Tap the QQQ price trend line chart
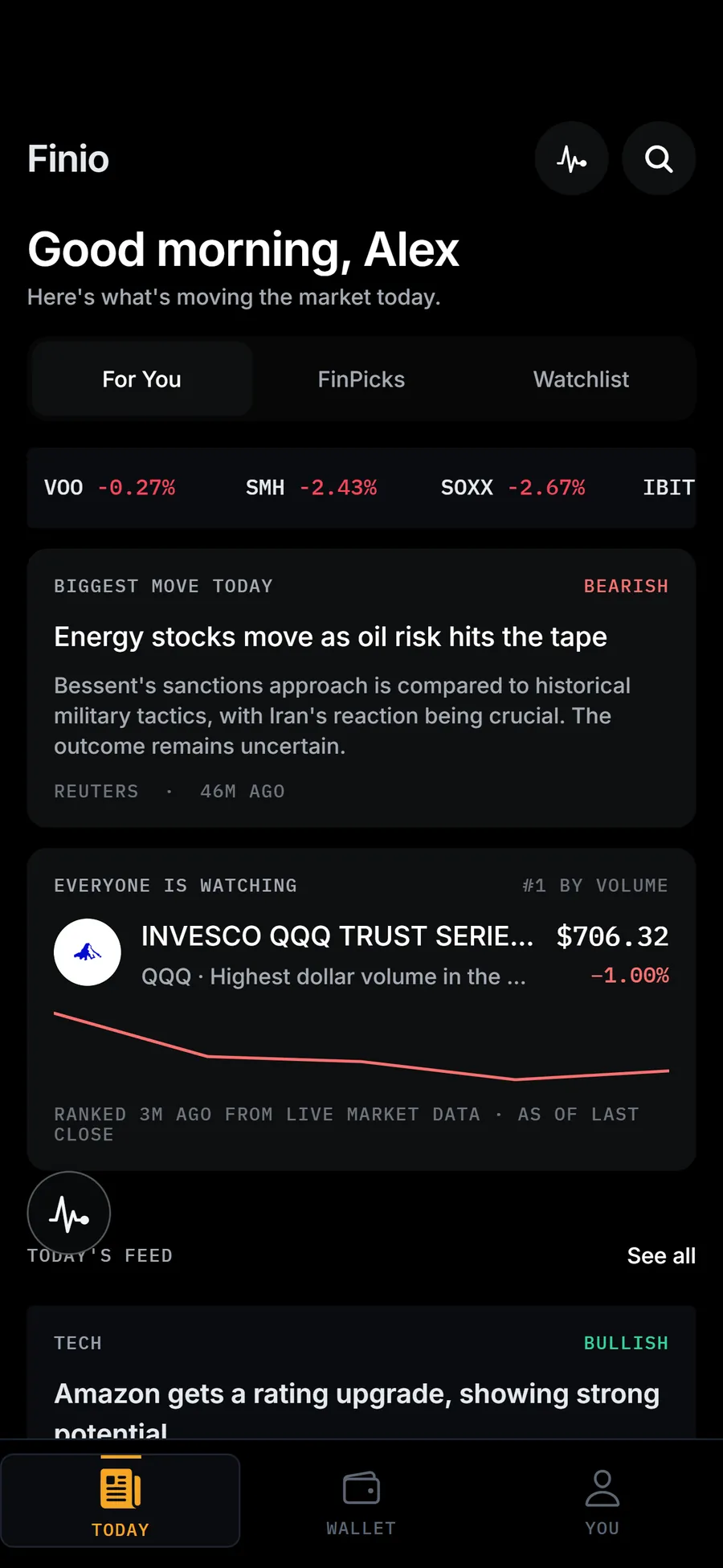723x1568 pixels. click(361, 1046)
